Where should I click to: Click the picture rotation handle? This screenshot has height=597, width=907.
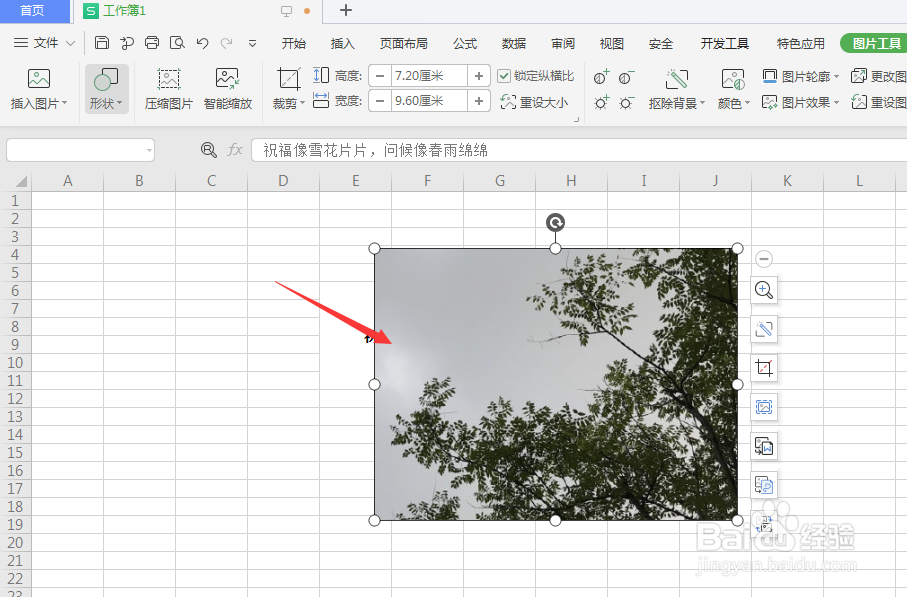[555, 223]
